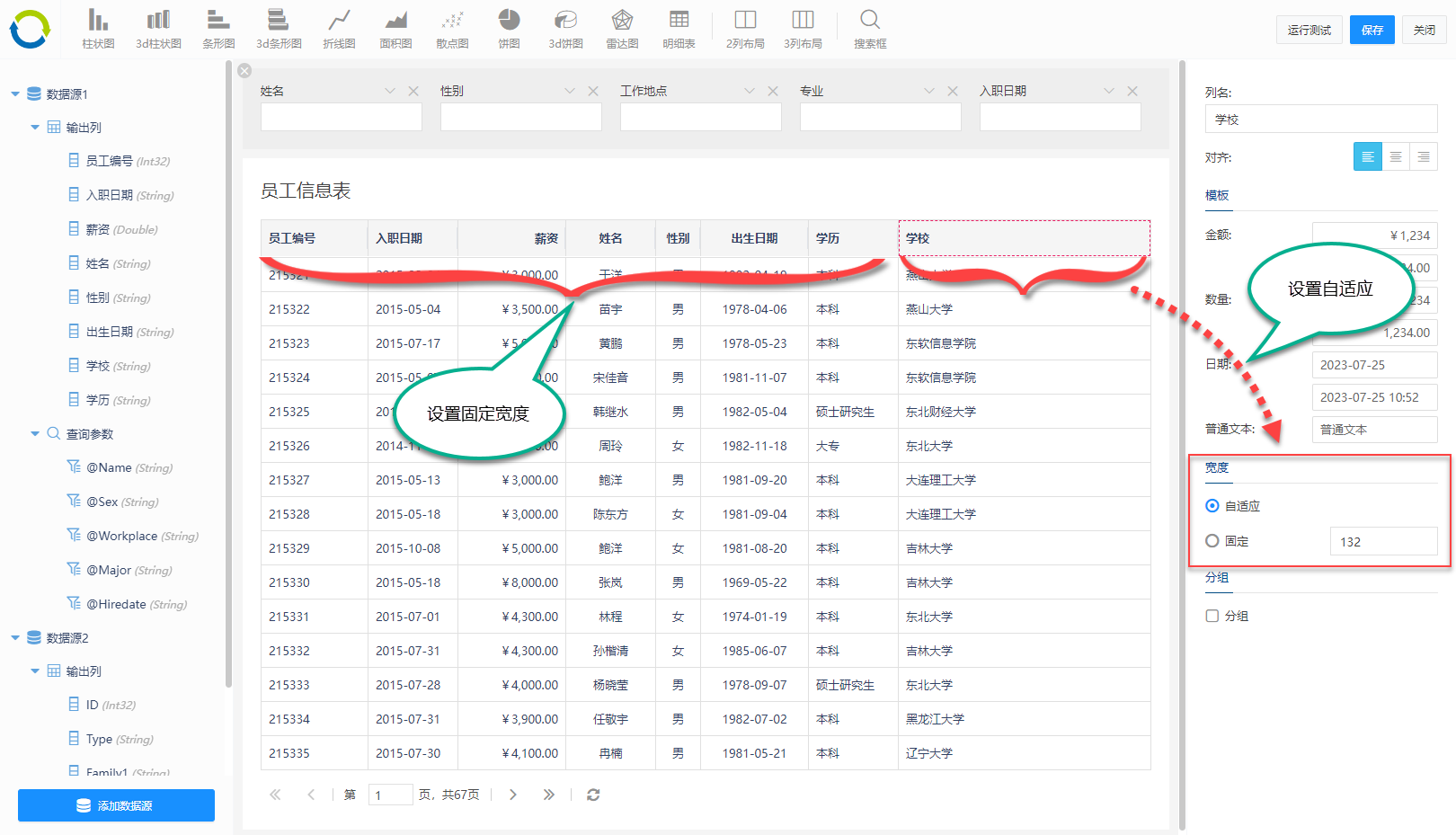Remove the 姓名 search field
Viewport: 1456px width, 835px height.
[x=413, y=91]
